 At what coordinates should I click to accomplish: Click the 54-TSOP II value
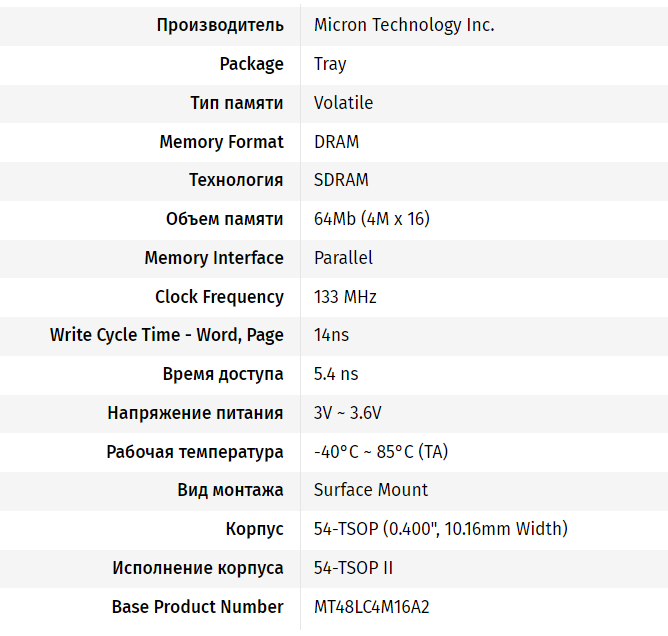coord(353,568)
